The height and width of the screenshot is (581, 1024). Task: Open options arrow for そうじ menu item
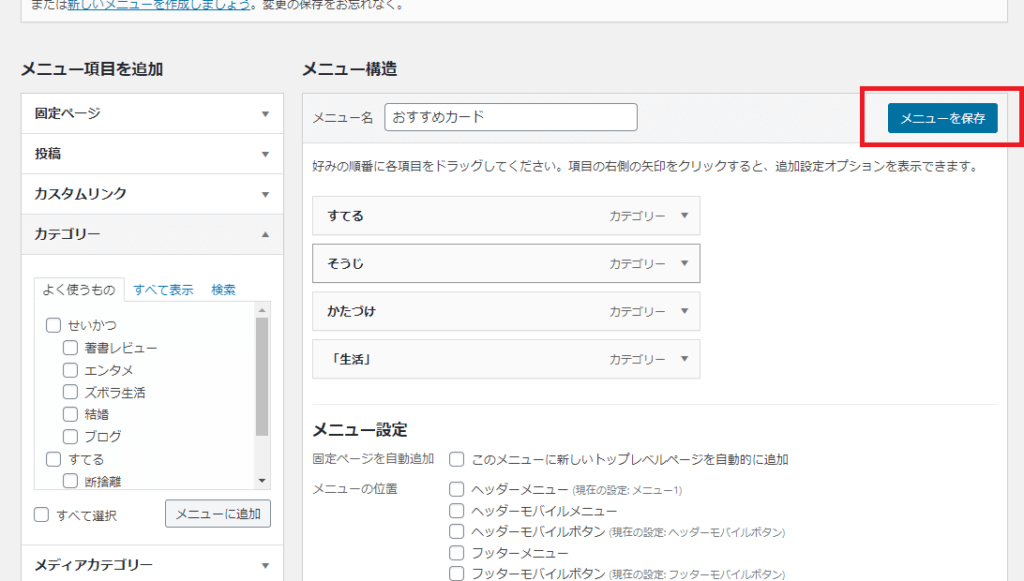click(684, 263)
